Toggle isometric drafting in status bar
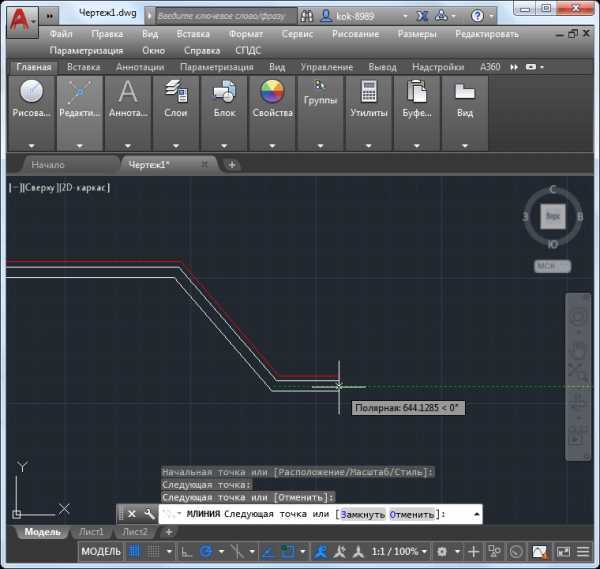600x569 pixels. pos(237,551)
